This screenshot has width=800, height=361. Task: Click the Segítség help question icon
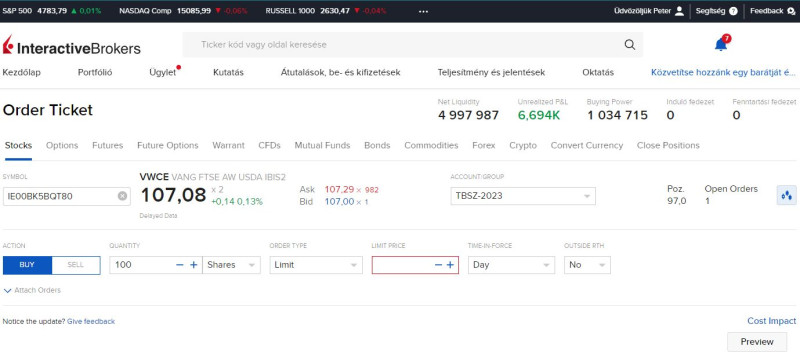[x=733, y=11]
